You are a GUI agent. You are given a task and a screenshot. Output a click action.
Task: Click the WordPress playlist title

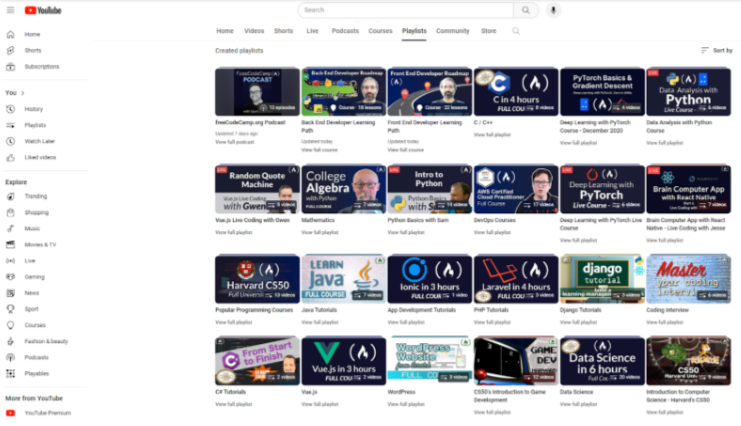401,392
